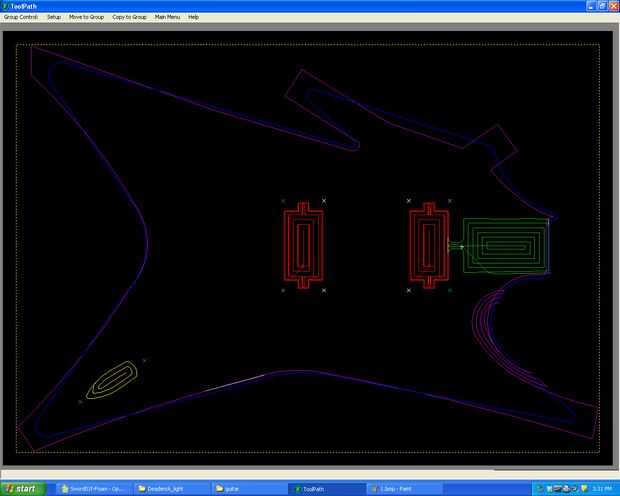Screen dimensions: 620x496
Task: Select the yellow oval pocket toolpath
Action: click(x=112, y=380)
